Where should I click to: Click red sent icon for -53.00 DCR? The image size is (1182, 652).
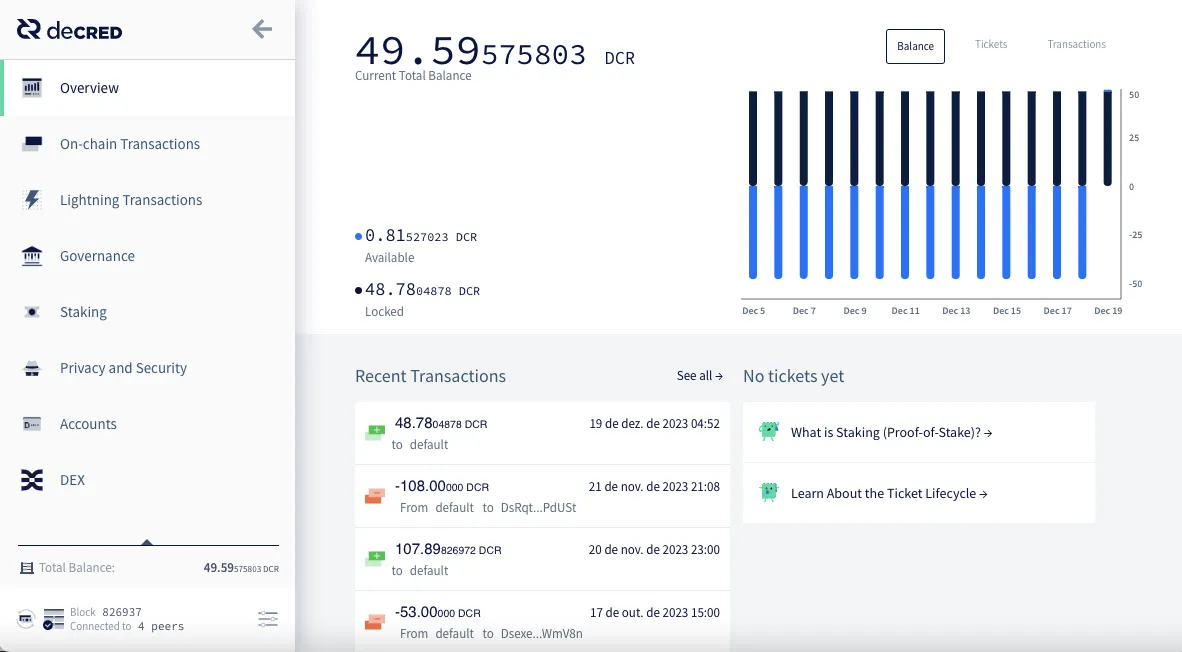click(x=375, y=623)
